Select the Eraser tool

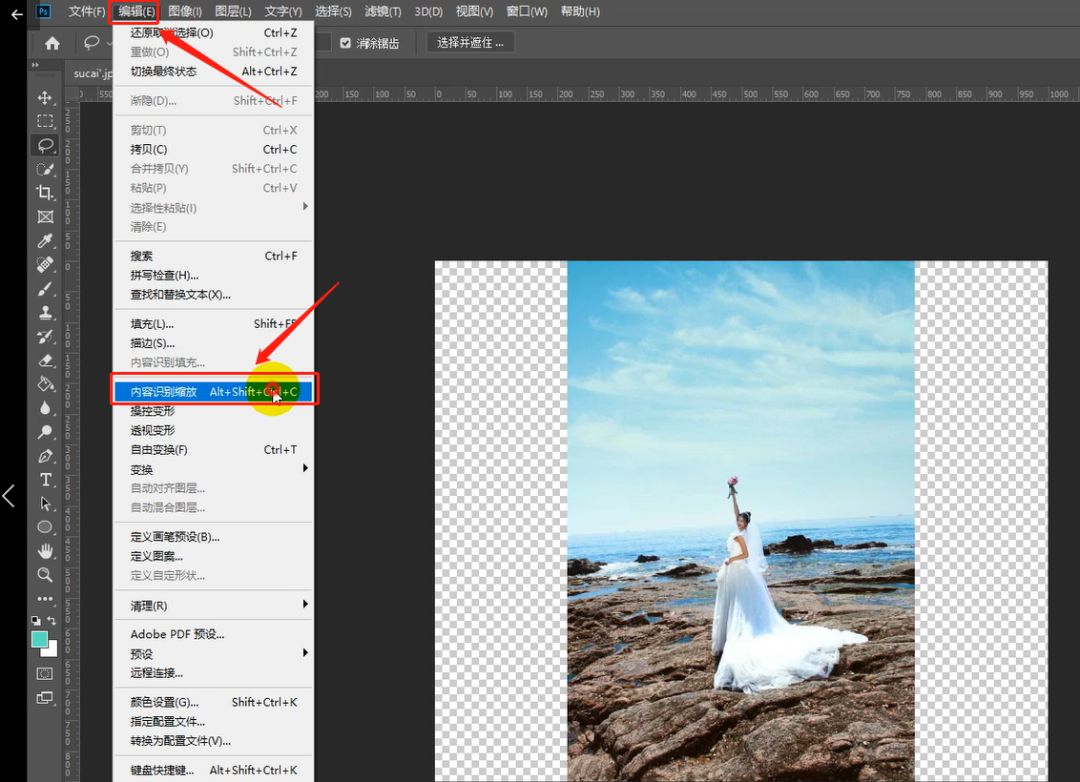coord(45,360)
